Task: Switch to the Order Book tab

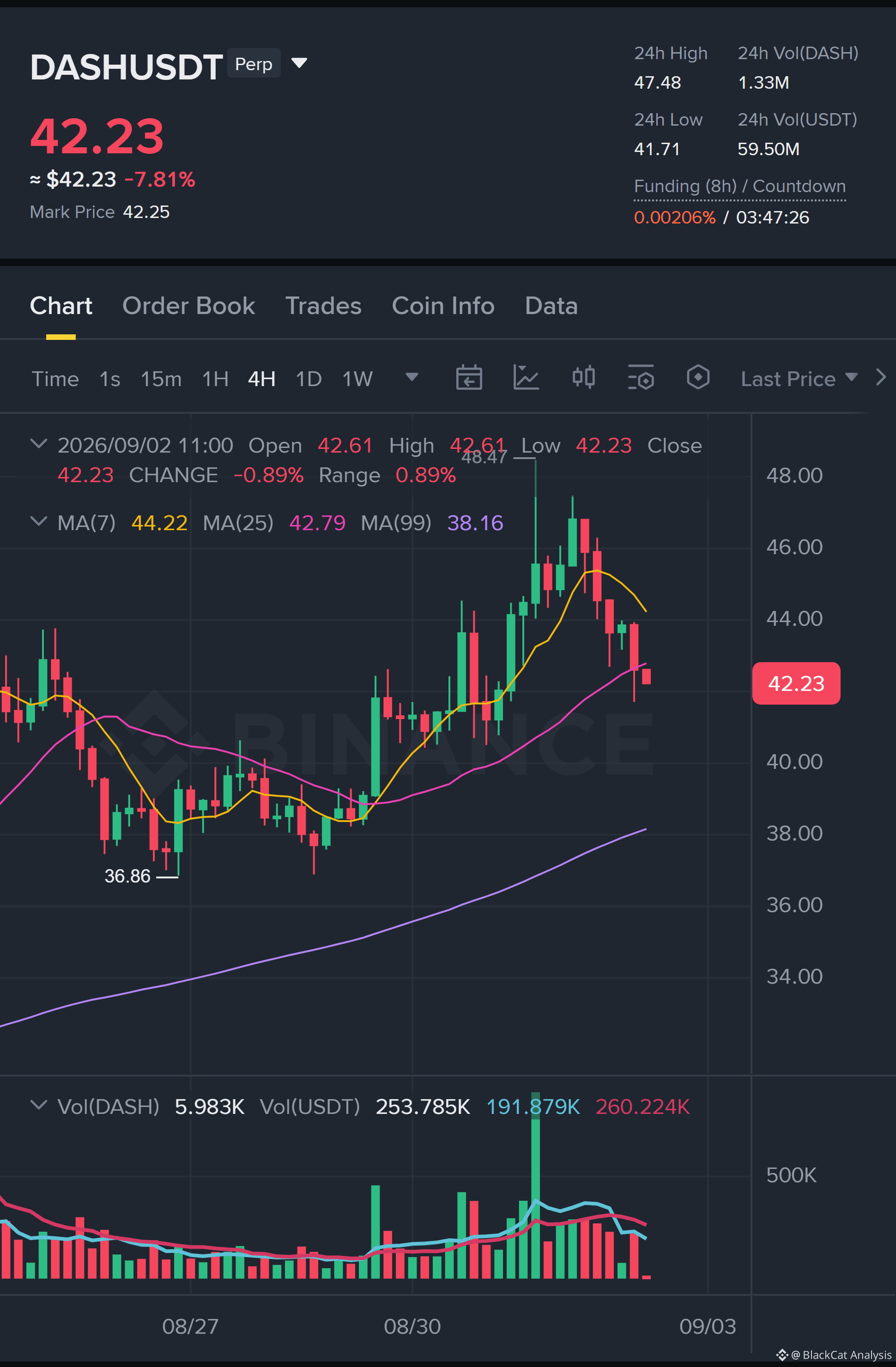Action: [x=188, y=306]
